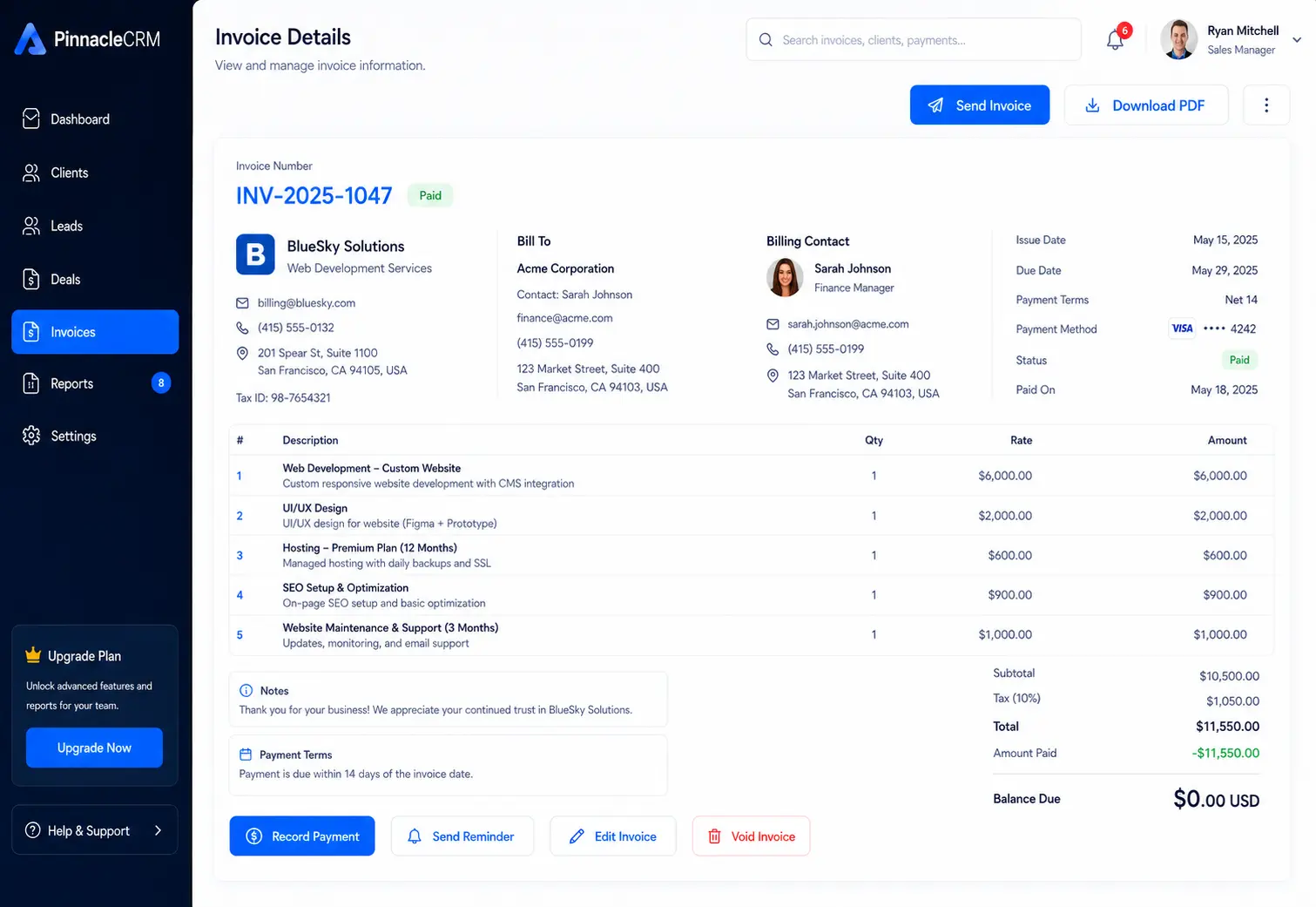Download the invoice as PDF
1316x907 pixels.
pyautogui.click(x=1146, y=105)
